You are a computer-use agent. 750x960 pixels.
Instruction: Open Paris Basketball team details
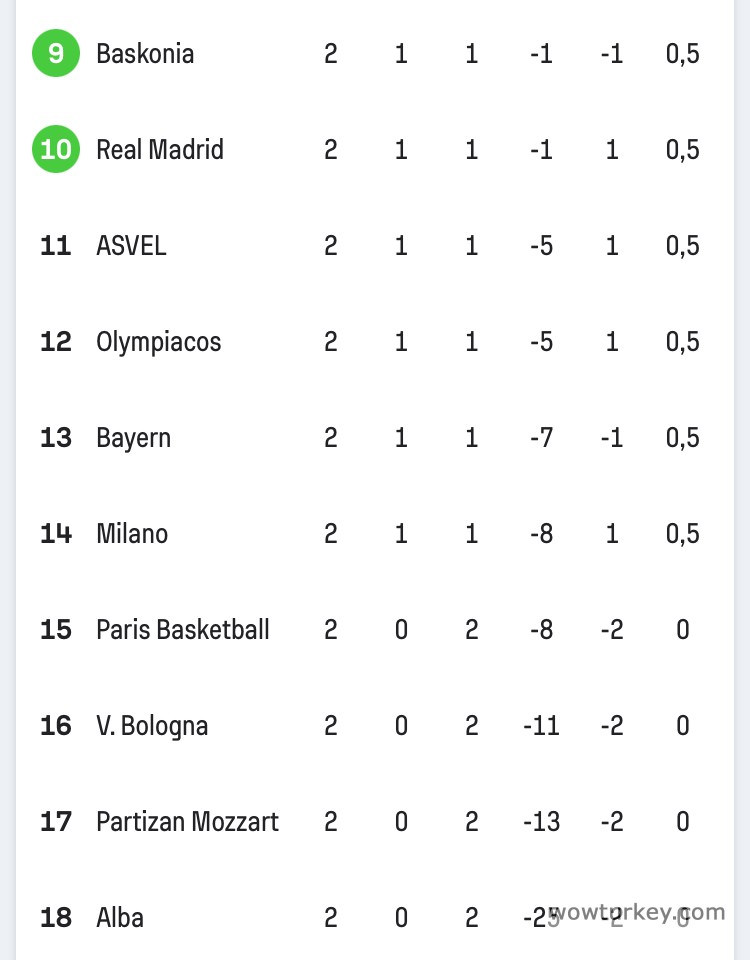point(183,629)
